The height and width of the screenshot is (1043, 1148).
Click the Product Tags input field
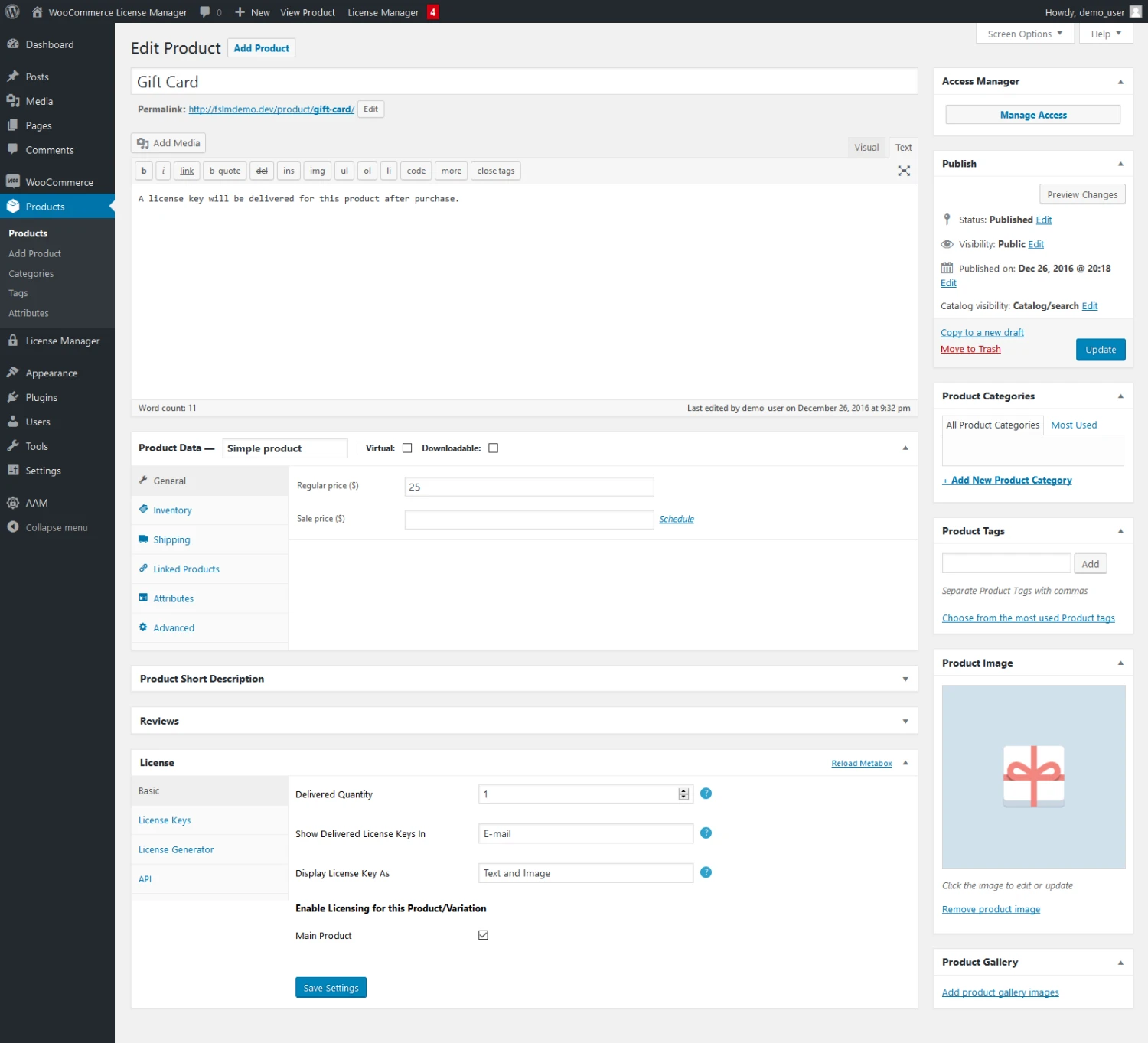click(x=1006, y=563)
